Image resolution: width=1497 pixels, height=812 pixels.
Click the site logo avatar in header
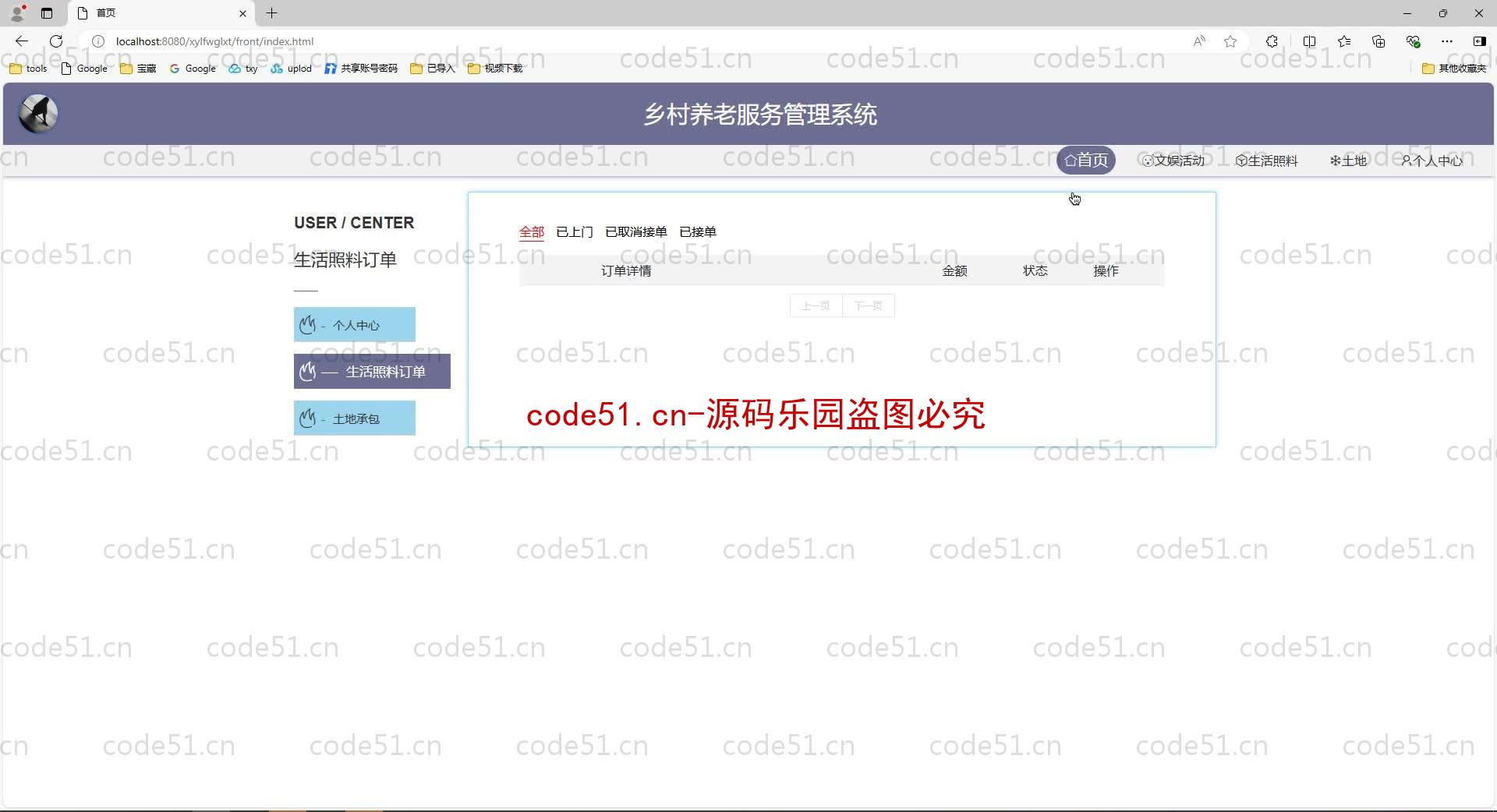coord(38,114)
